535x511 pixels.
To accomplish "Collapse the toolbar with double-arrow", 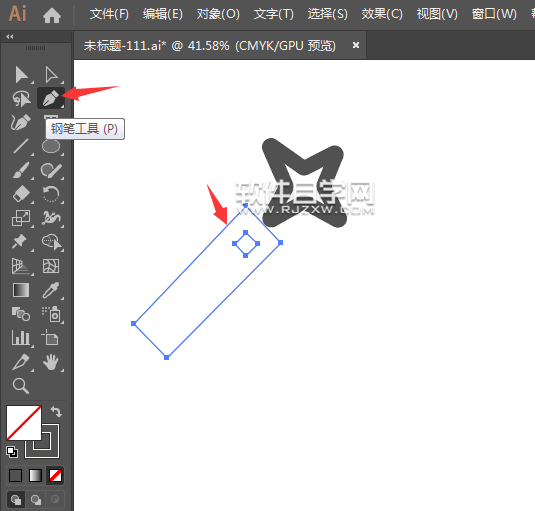I will click(10, 36).
